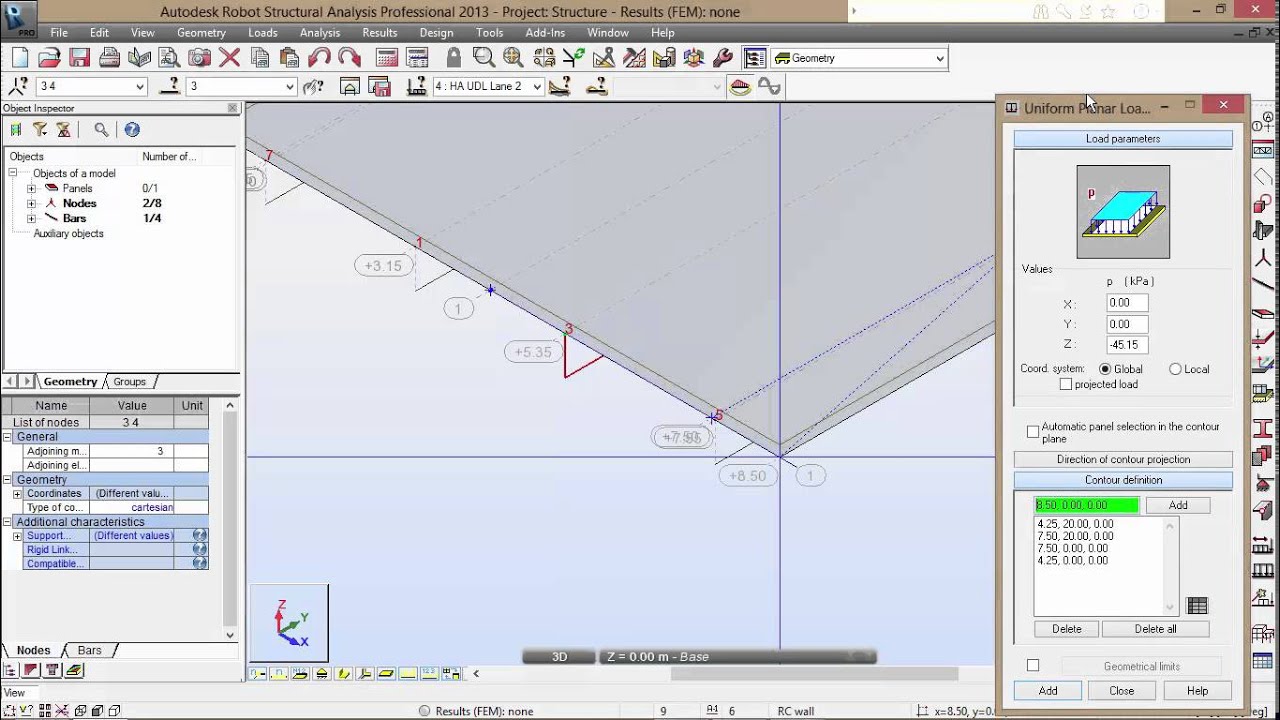Tick the Geometrical limits checkbox
This screenshot has height=720, width=1280.
(x=1033, y=665)
